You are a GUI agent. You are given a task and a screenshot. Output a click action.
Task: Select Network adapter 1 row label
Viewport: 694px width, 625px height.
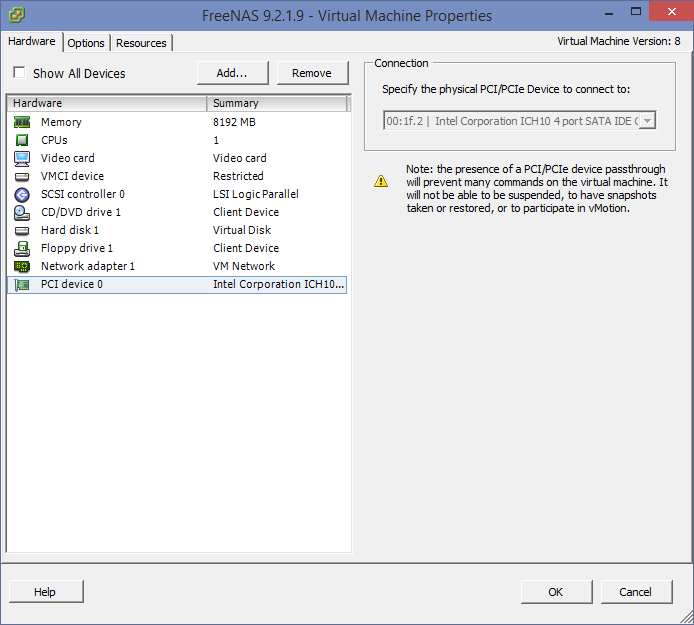click(x=88, y=266)
